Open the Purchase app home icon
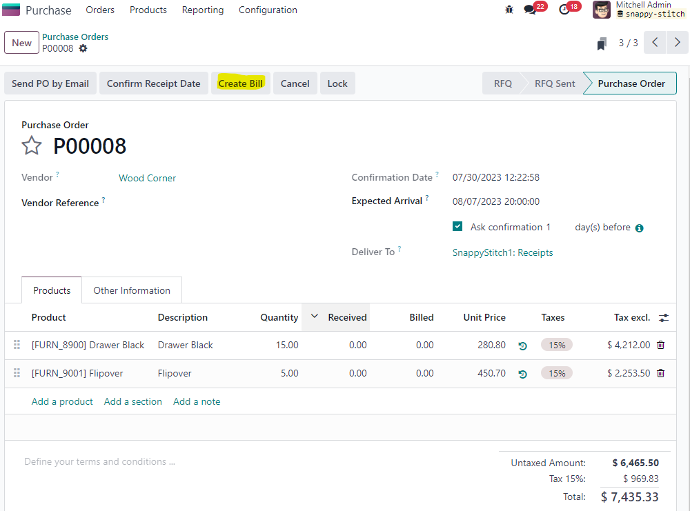690x511 pixels. pyautogui.click(x=11, y=10)
